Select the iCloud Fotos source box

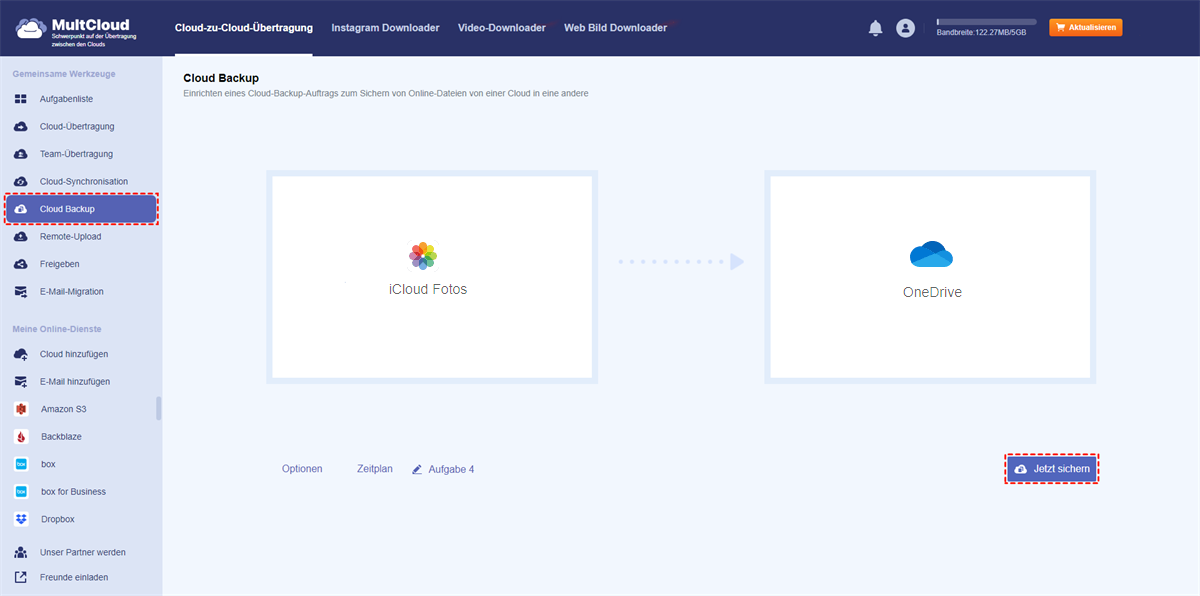point(432,277)
